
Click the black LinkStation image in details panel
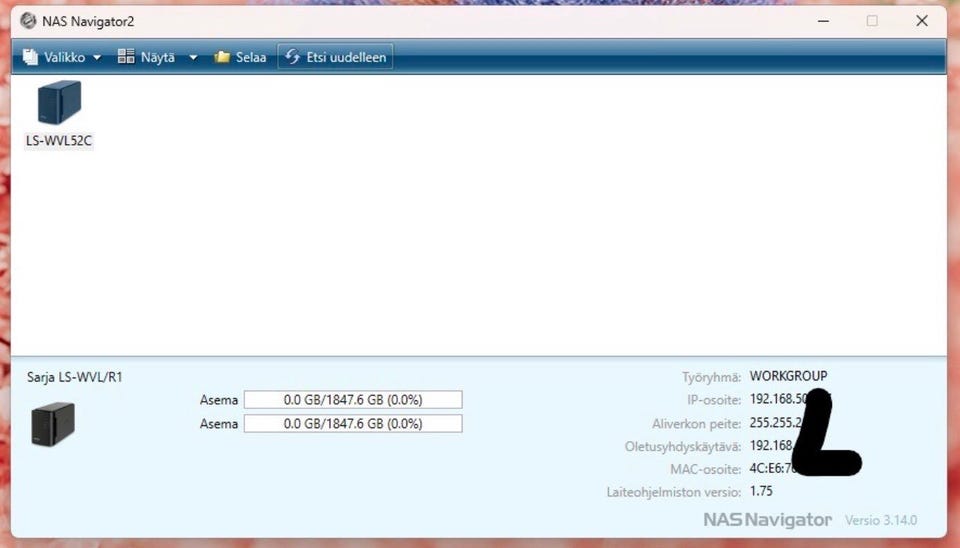coord(53,424)
